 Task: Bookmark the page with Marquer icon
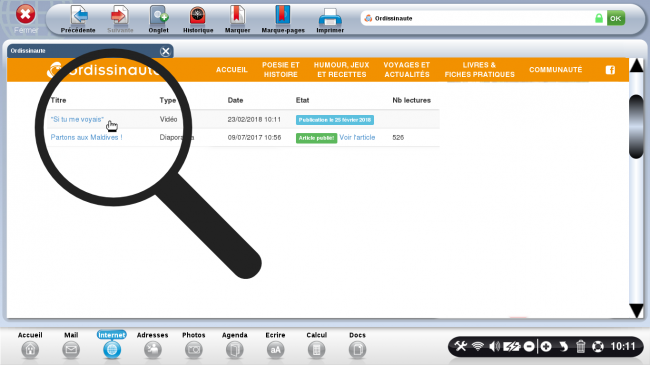click(237, 16)
